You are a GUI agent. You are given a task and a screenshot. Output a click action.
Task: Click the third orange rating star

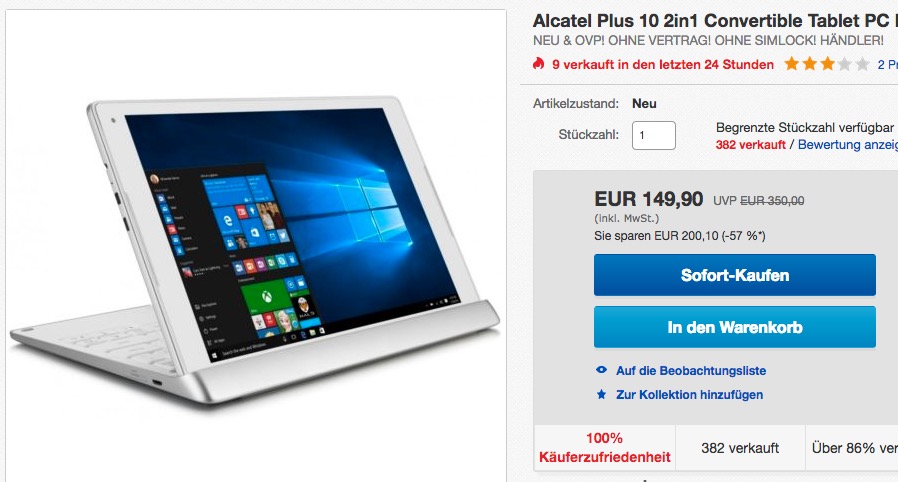pyautogui.click(x=828, y=64)
